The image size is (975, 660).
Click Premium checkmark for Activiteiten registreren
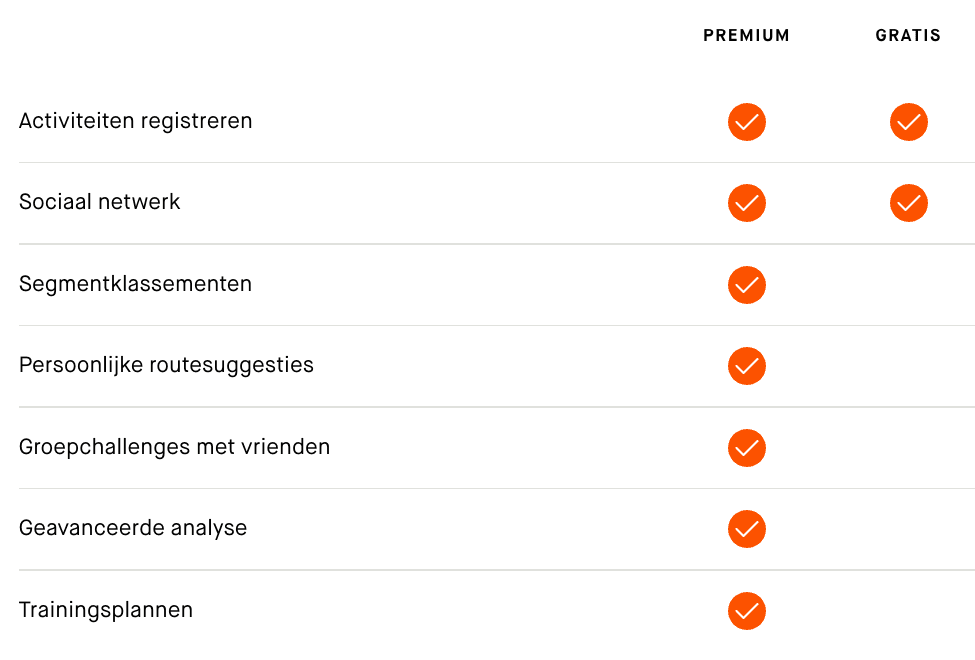[x=747, y=122]
